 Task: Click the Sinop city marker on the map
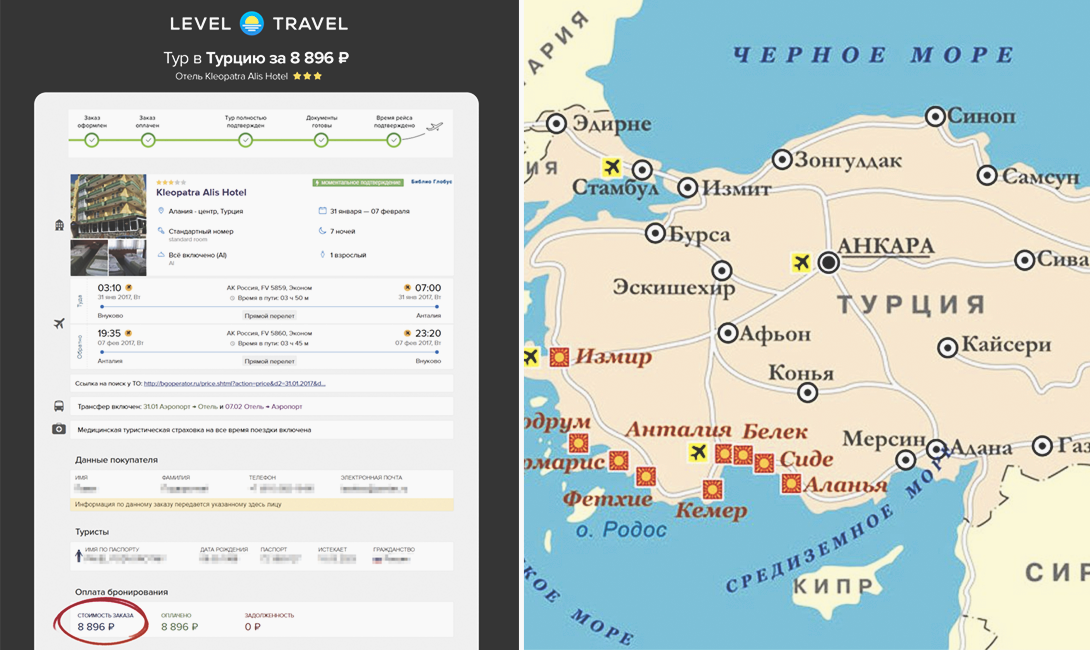pyautogui.click(x=935, y=116)
